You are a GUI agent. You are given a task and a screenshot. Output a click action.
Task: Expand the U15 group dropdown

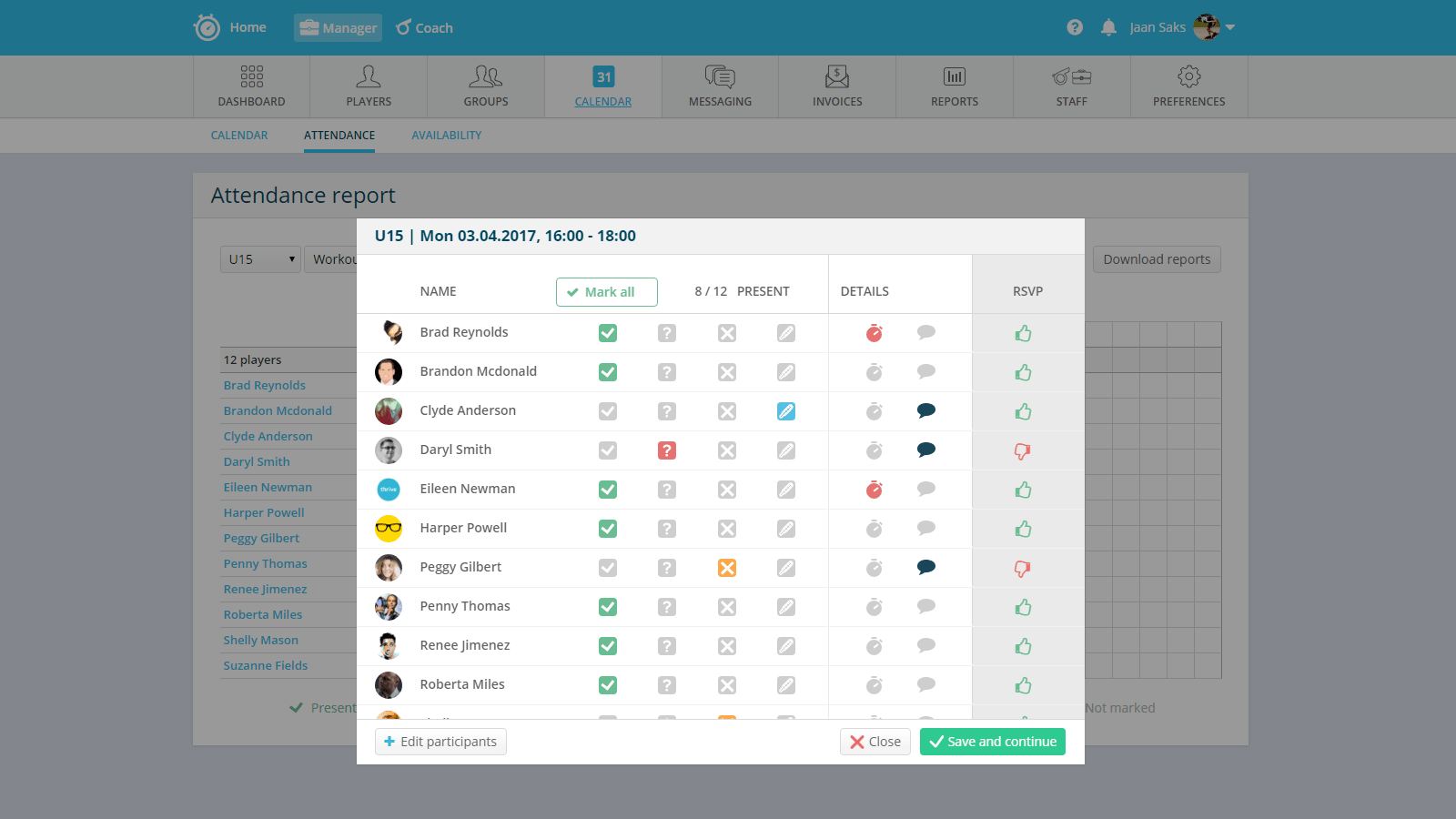point(260,259)
